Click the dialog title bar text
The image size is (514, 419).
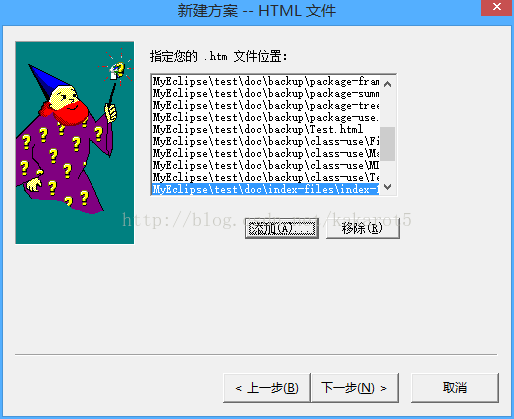(x=256, y=11)
